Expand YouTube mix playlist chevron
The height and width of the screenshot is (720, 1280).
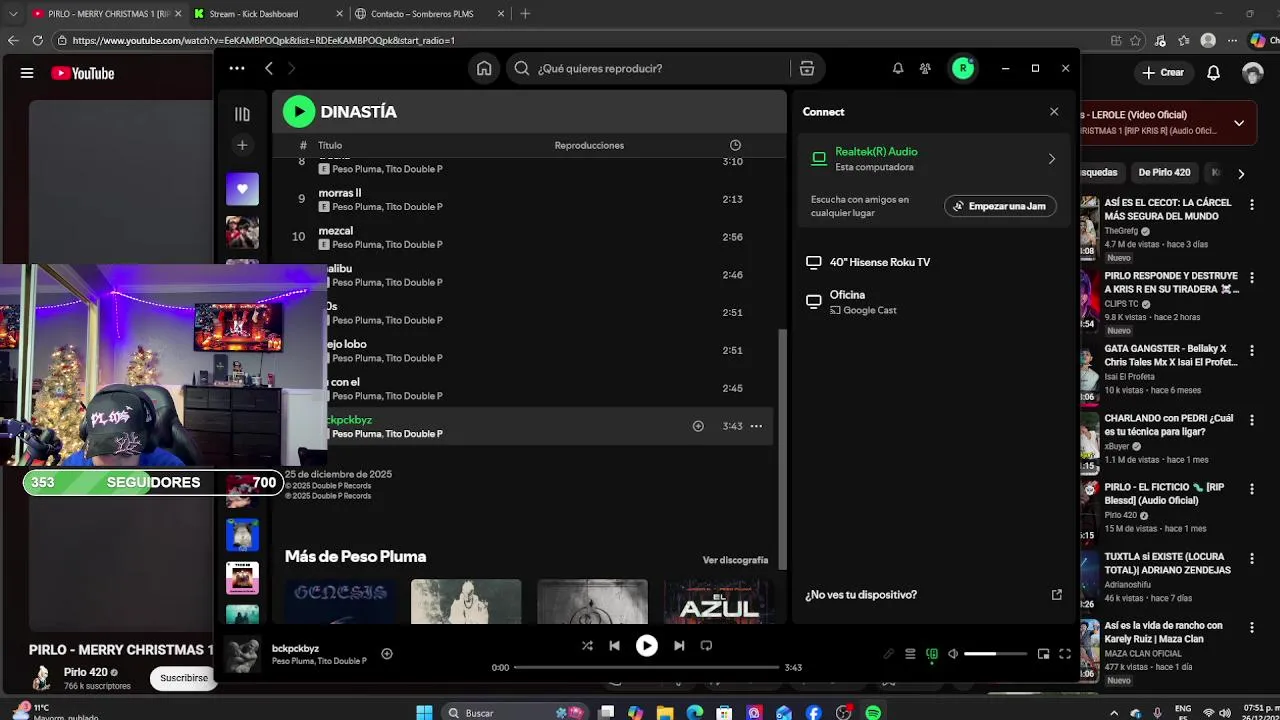[1239, 123]
